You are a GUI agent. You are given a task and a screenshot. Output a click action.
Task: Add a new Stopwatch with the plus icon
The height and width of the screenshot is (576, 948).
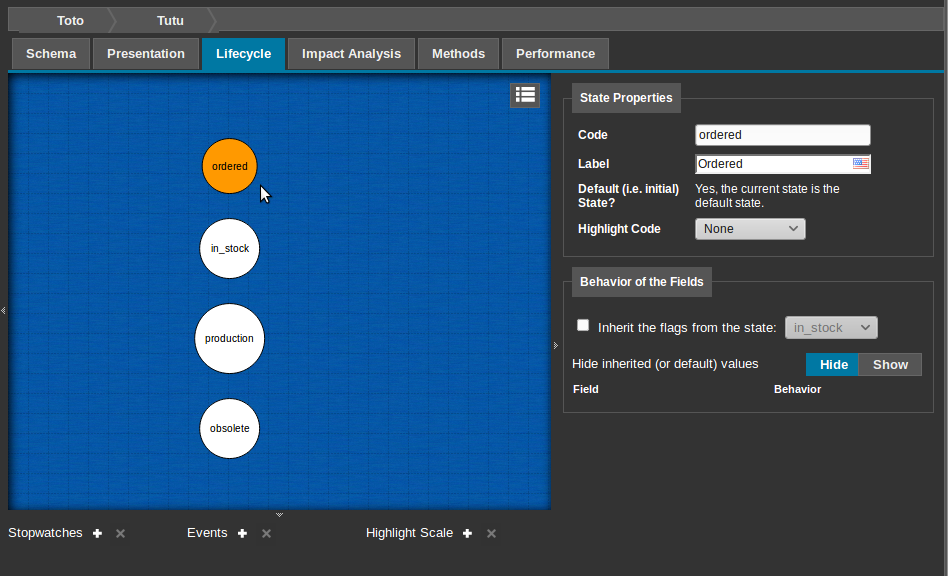tap(97, 534)
